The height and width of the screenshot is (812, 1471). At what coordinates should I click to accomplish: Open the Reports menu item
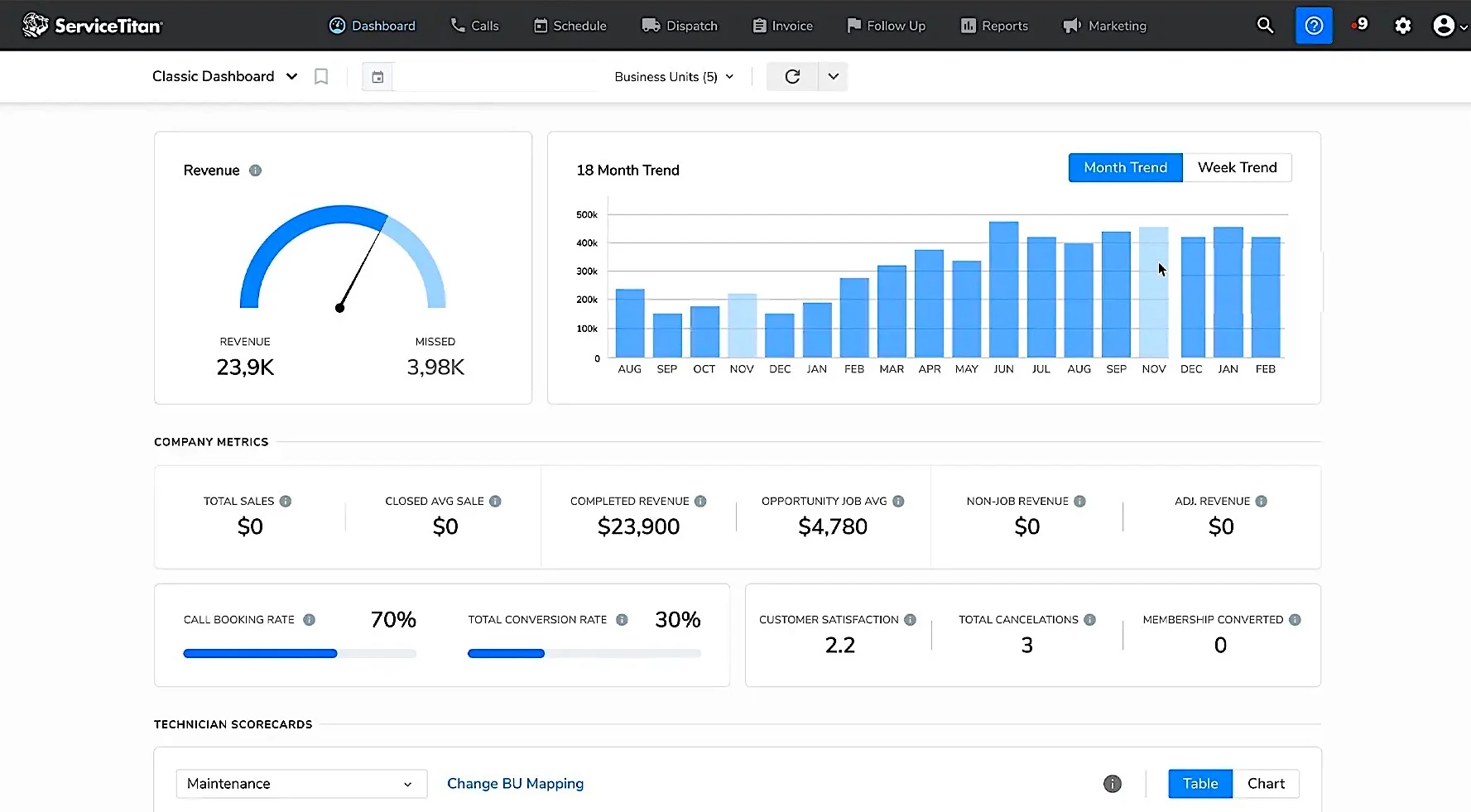(x=994, y=26)
